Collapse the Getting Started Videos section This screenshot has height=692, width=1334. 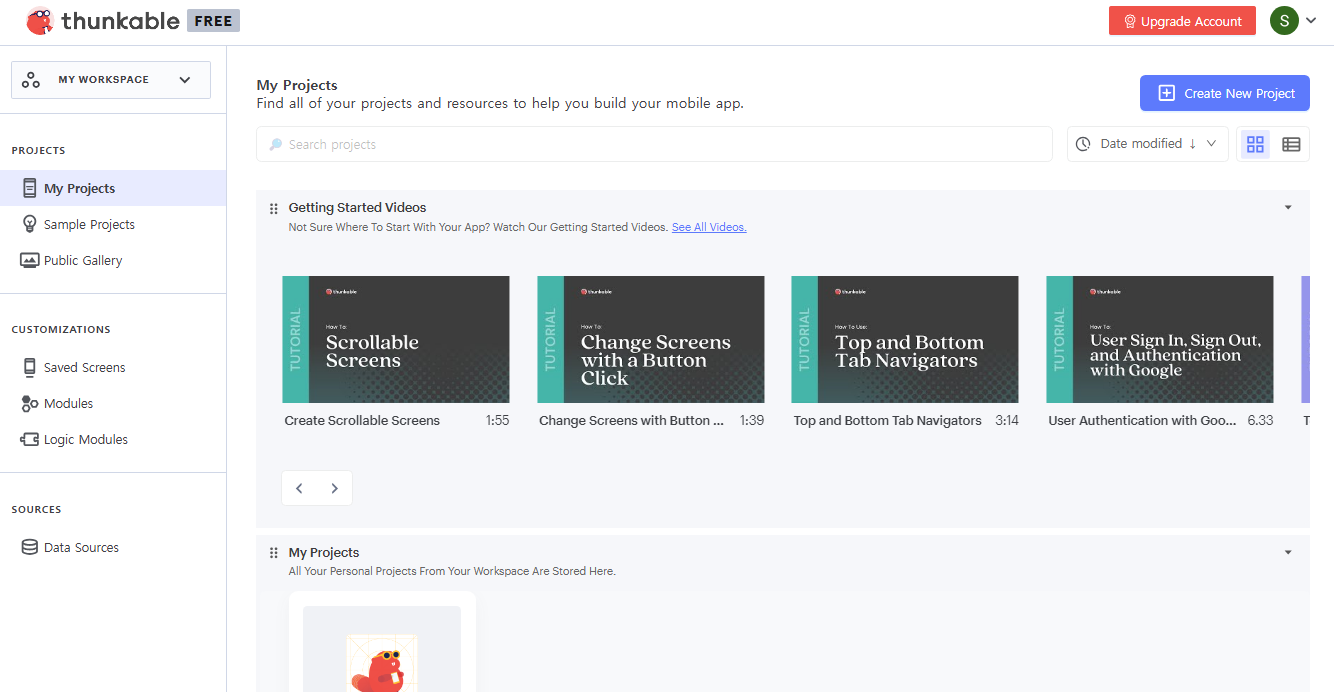tap(1288, 208)
